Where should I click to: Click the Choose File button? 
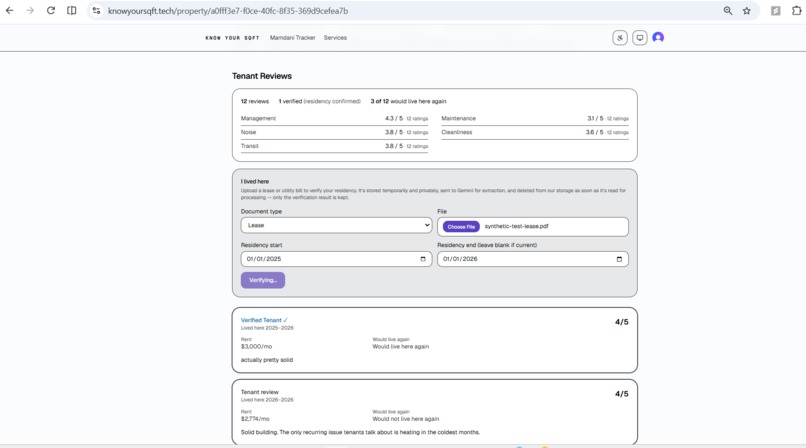pyautogui.click(x=461, y=227)
